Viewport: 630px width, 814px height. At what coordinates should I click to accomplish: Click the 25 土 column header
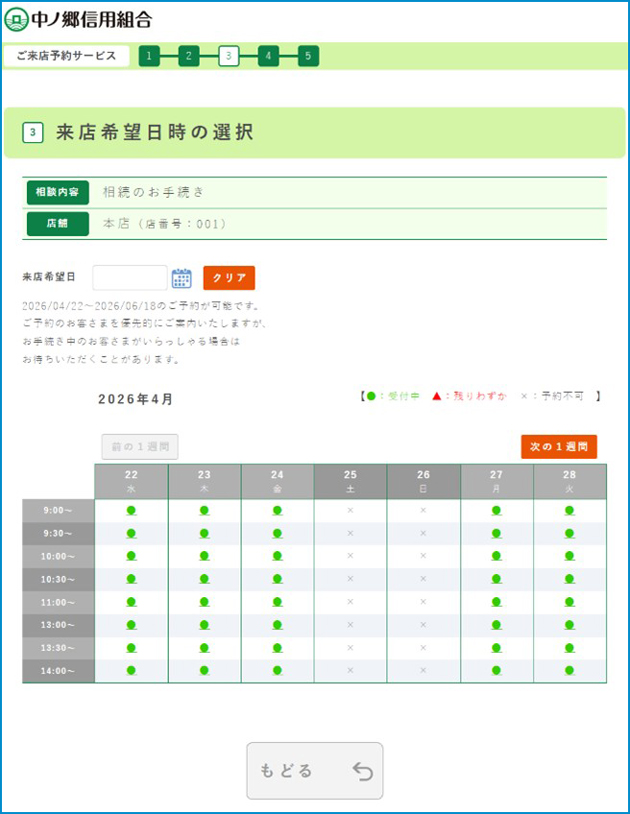point(350,481)
